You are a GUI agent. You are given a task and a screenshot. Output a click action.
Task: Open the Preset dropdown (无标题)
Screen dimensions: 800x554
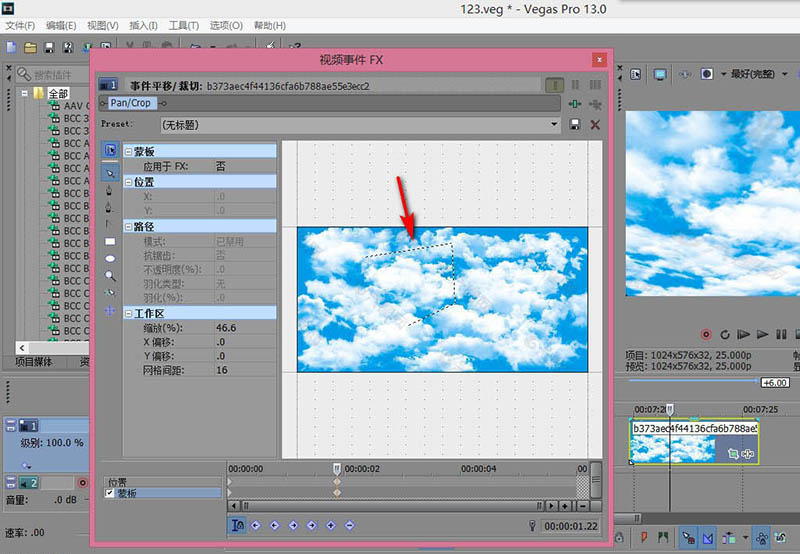pyautogui.click(x=554, y=124)
